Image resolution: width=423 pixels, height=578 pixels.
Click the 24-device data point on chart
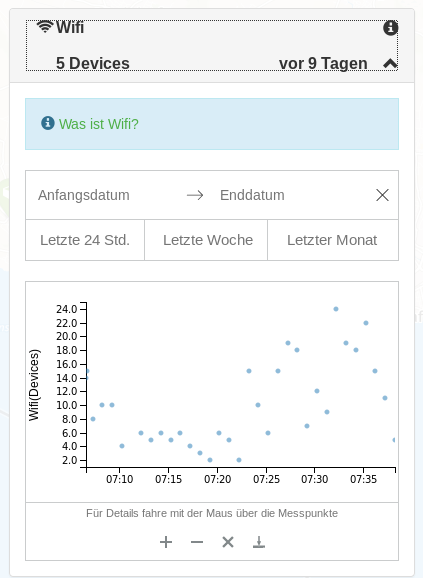click(x=336, y=309)
